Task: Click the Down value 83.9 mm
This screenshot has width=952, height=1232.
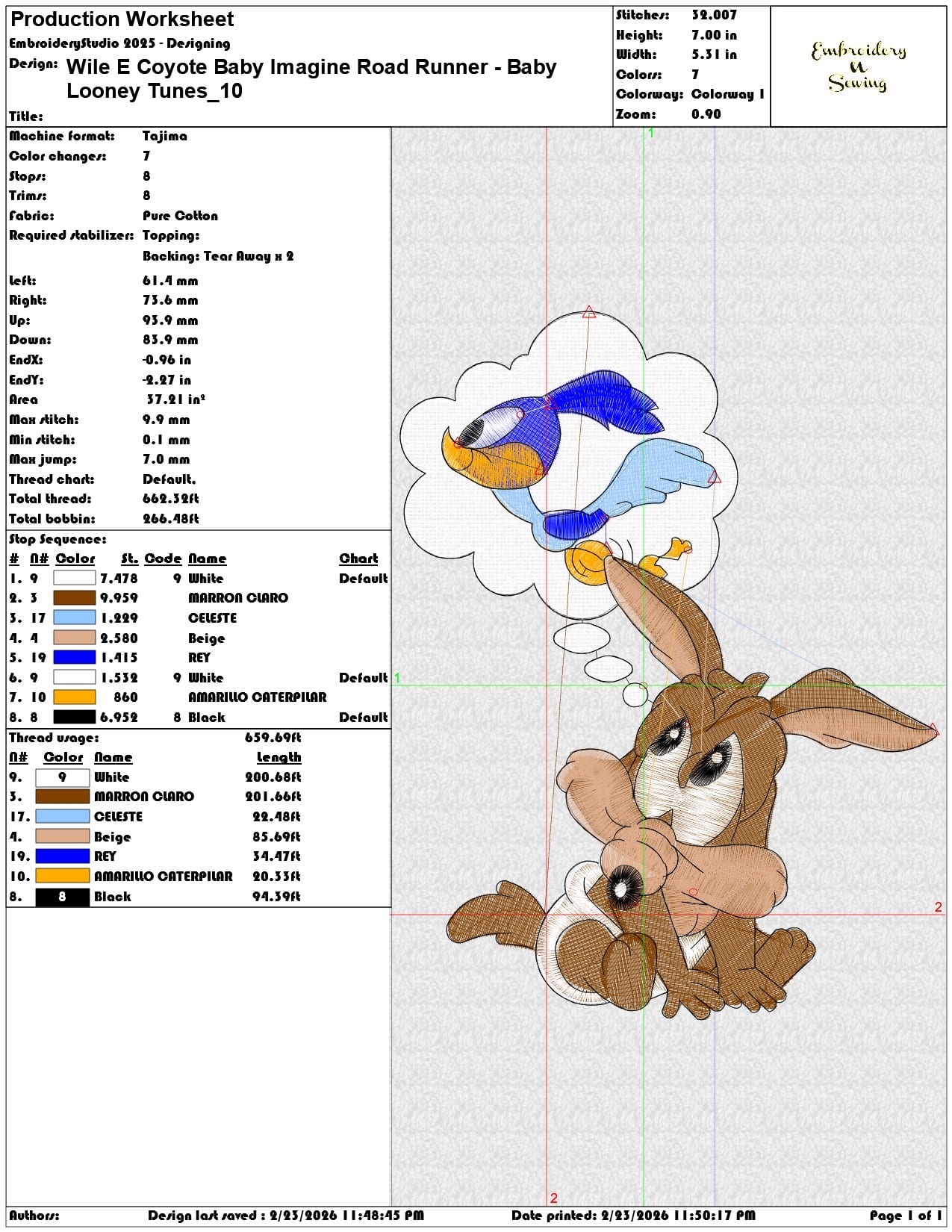Action: [x=170, y=340]
